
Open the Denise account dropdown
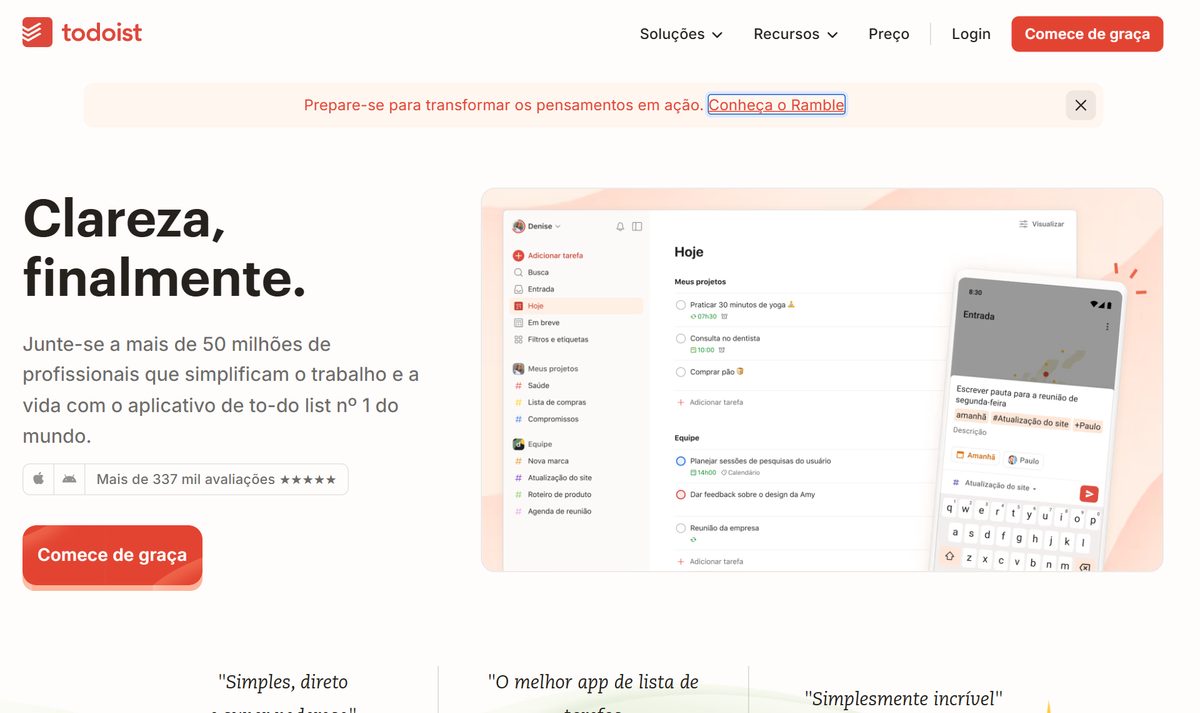(537, 227)
